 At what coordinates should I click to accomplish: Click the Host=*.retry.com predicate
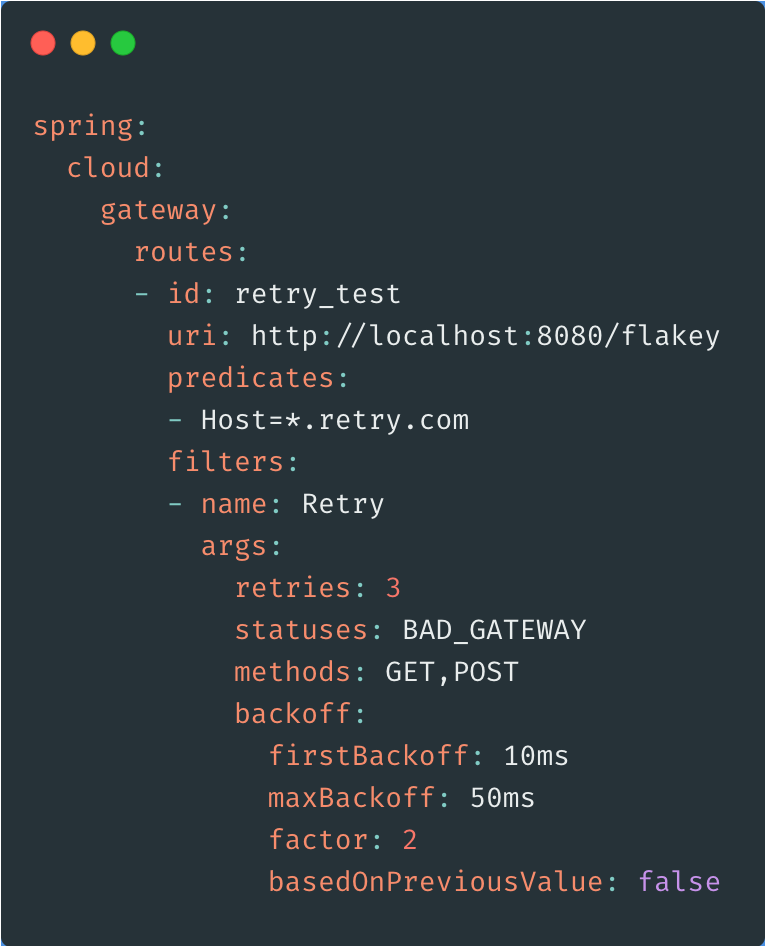coord(335,420)
